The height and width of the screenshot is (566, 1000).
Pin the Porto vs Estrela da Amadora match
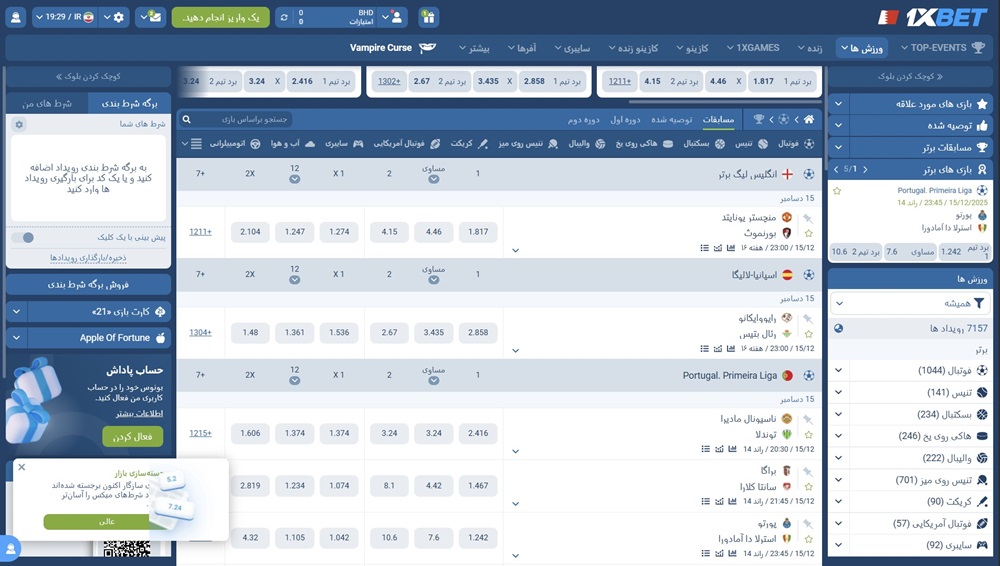pos(808,524)
